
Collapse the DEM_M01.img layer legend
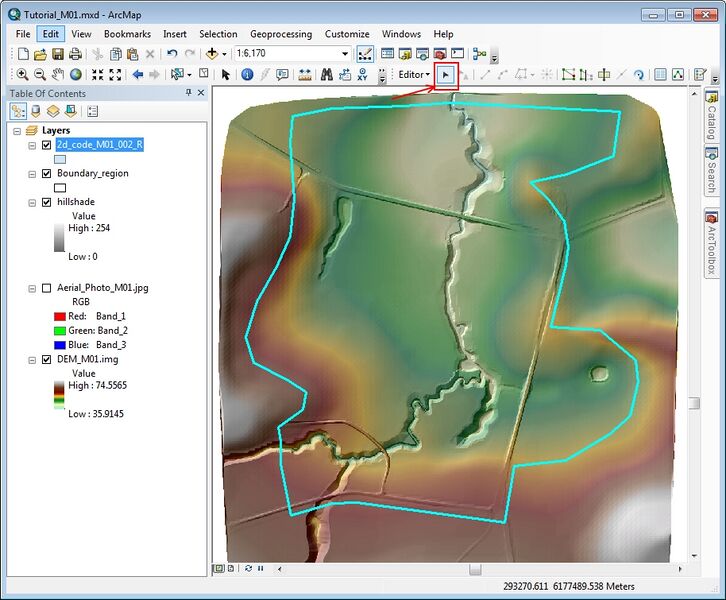click(x=33, y=359)
